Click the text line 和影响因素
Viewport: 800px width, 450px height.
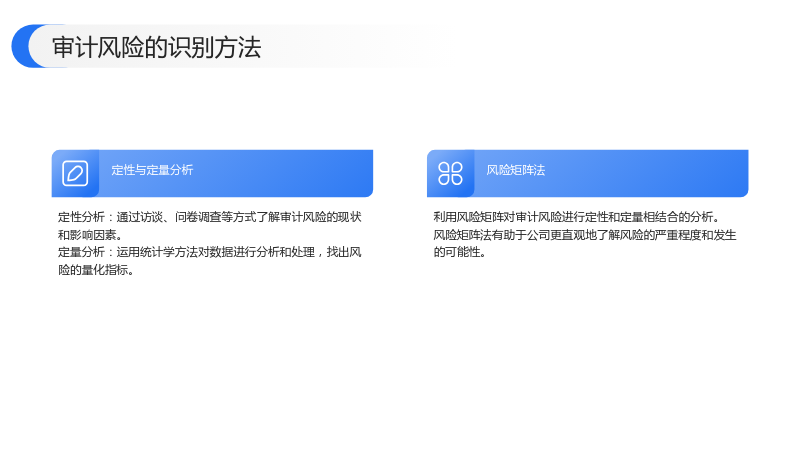[90, 235]
